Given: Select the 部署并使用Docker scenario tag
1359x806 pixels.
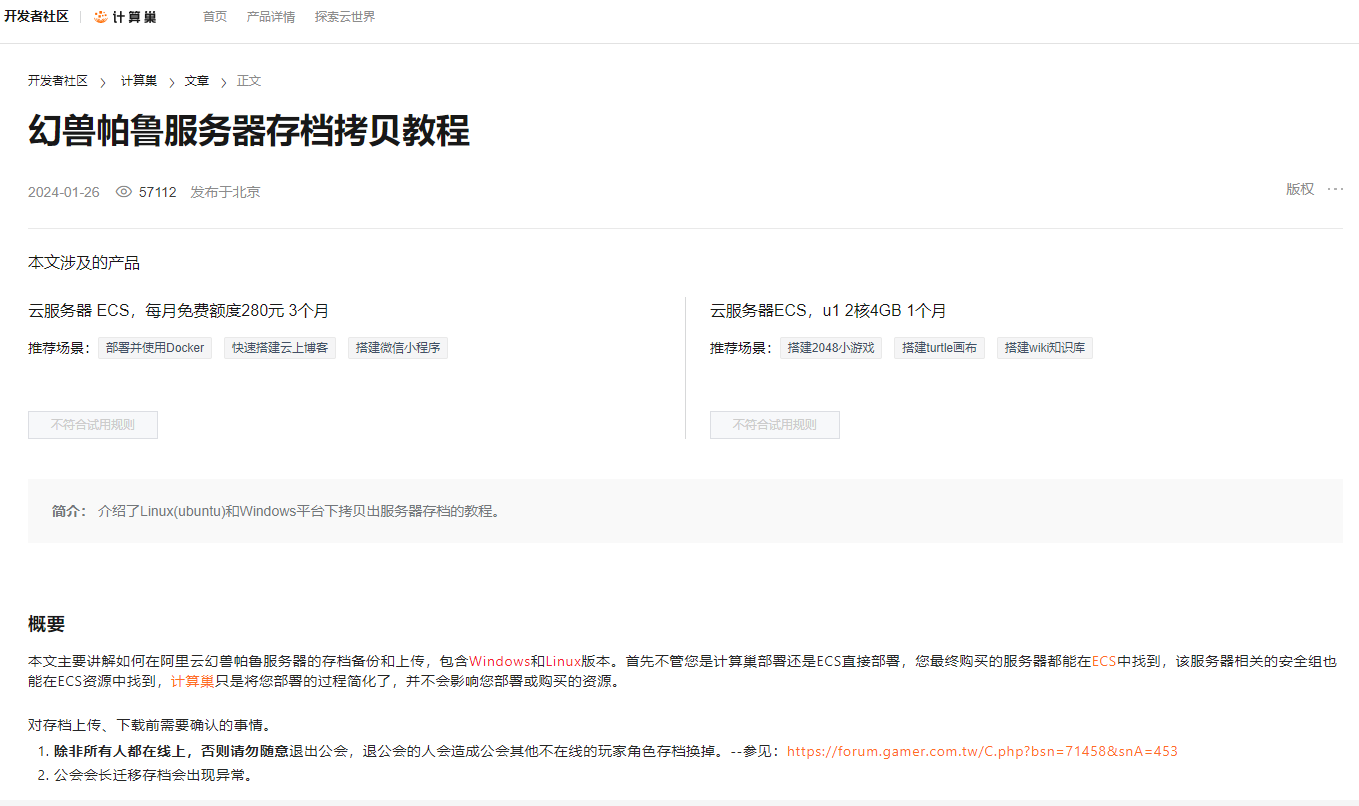Looking at the screenshot, I should 155,348.
